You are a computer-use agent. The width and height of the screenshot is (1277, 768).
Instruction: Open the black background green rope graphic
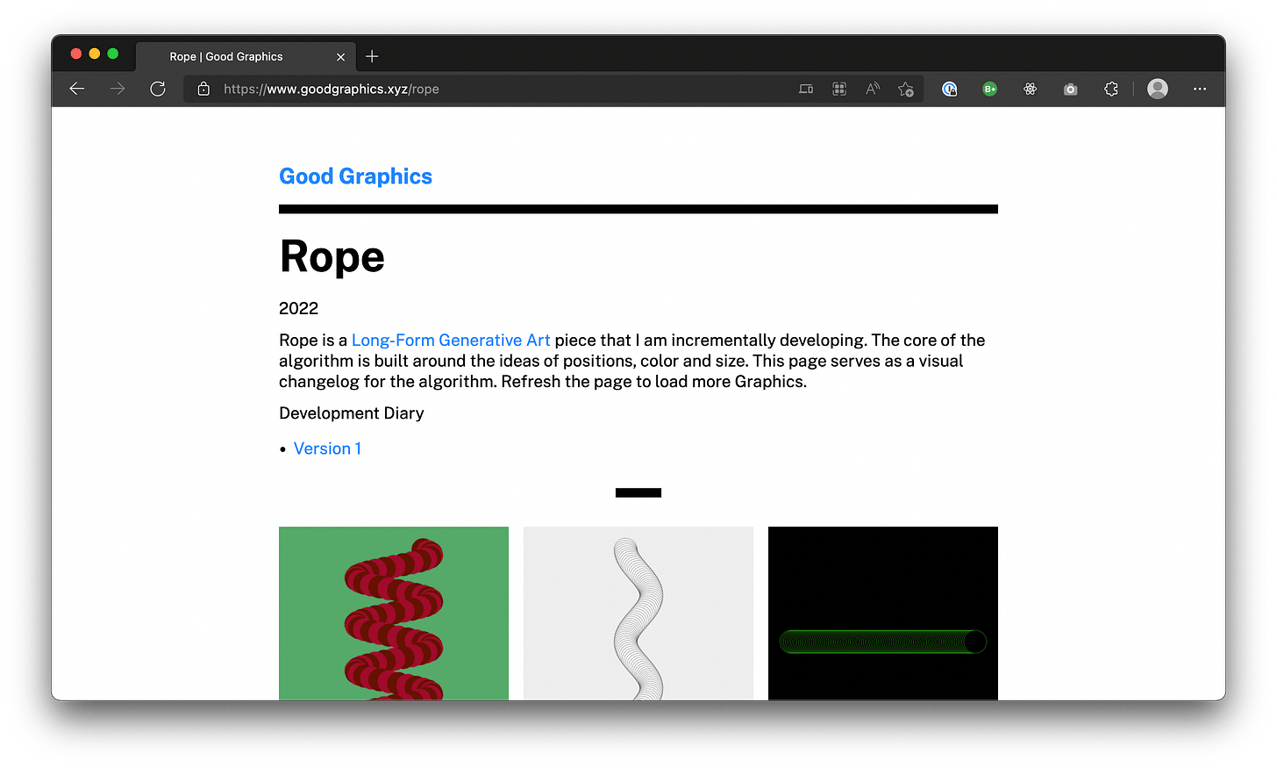pos(883,613)
